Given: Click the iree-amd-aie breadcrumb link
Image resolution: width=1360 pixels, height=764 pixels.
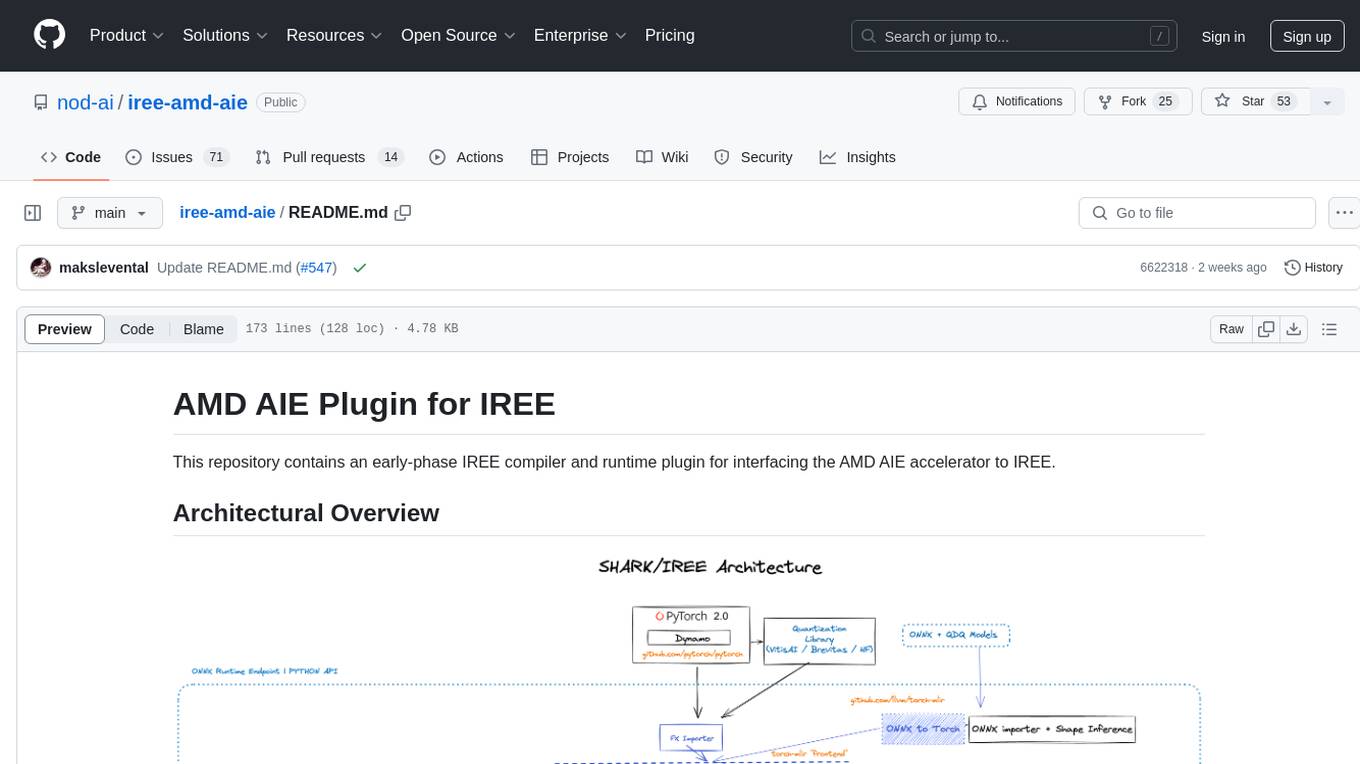Looking at the screenshot, I should [227, 213].
